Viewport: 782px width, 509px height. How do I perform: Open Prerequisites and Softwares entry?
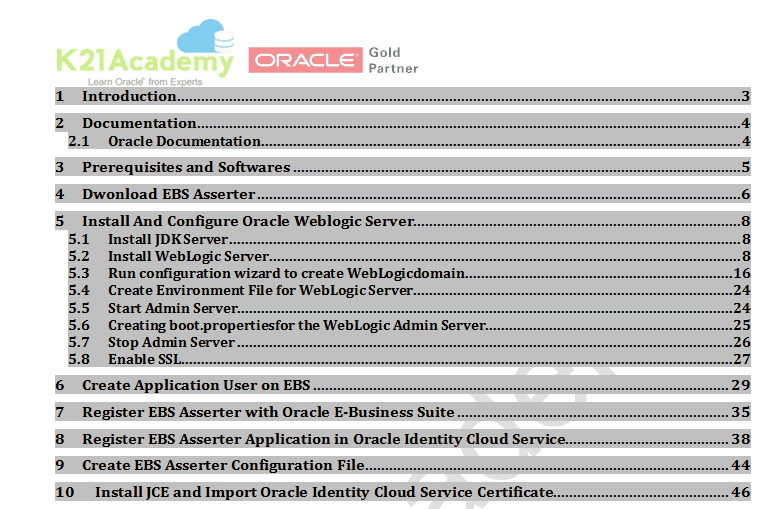[186, 167]
